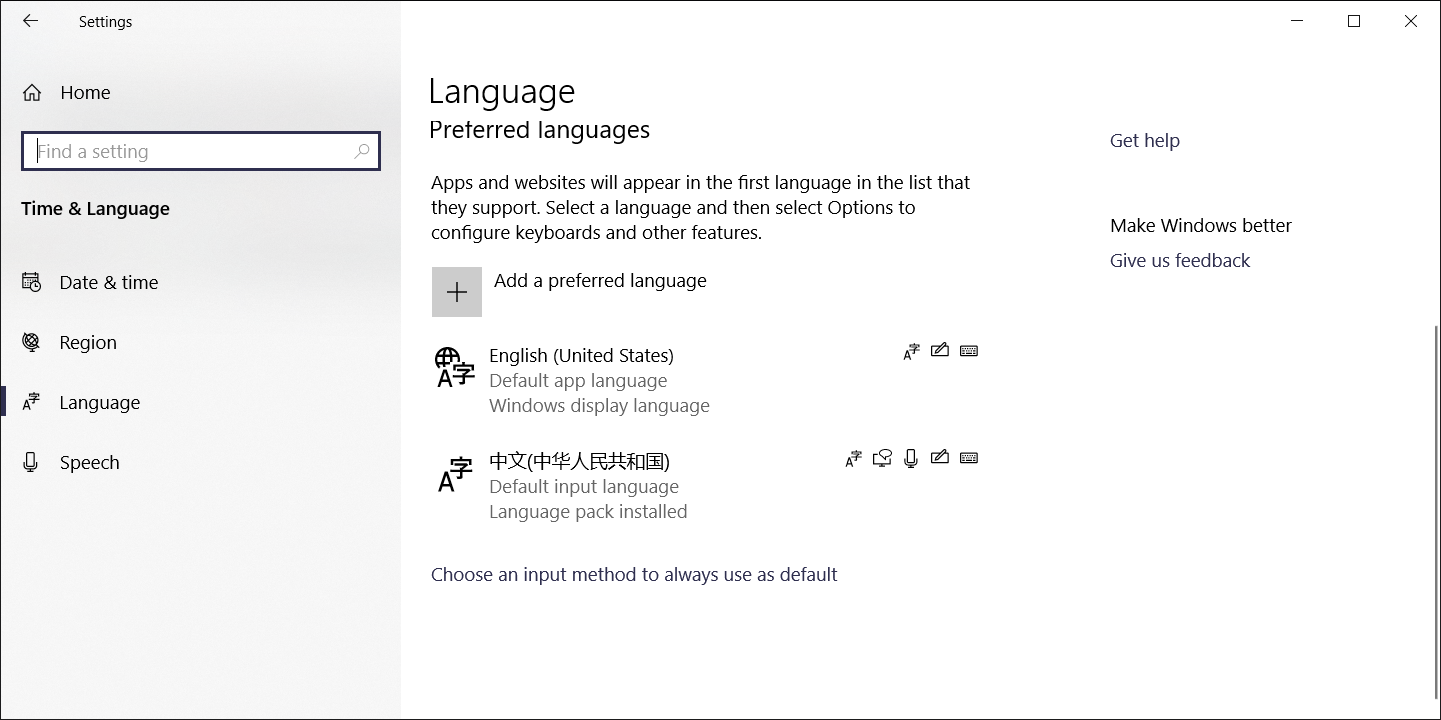The height and width of the screenshot is (720, 1441).
Task: Open Date & time settings
Action: pos(108,282)
